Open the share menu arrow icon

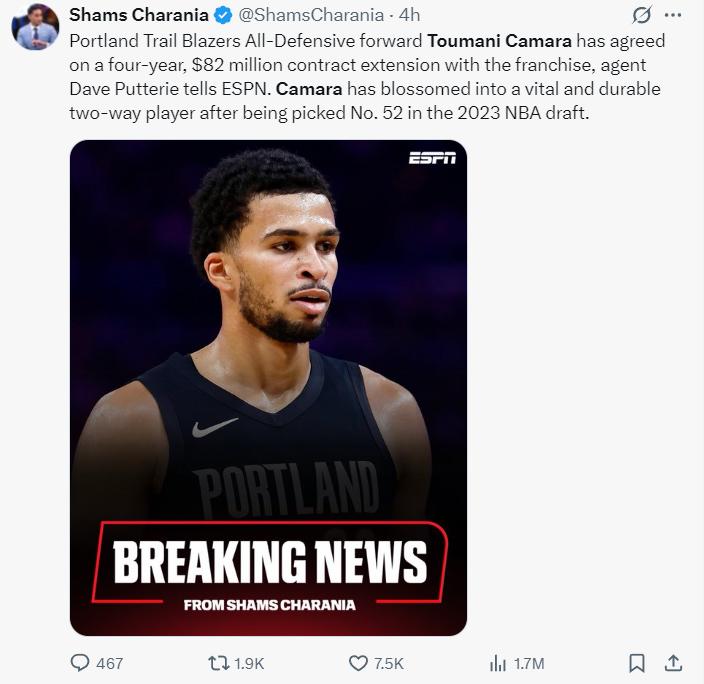pos(673,662)
